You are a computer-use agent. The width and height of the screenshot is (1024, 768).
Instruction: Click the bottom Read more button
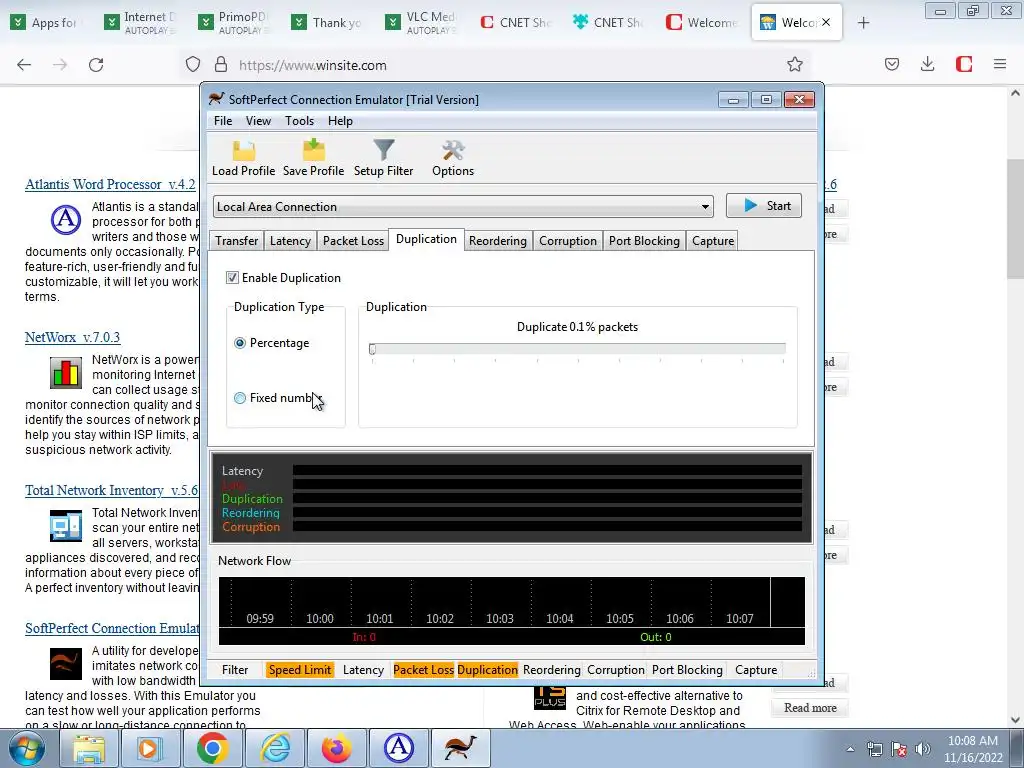click(x=810, y=708)
